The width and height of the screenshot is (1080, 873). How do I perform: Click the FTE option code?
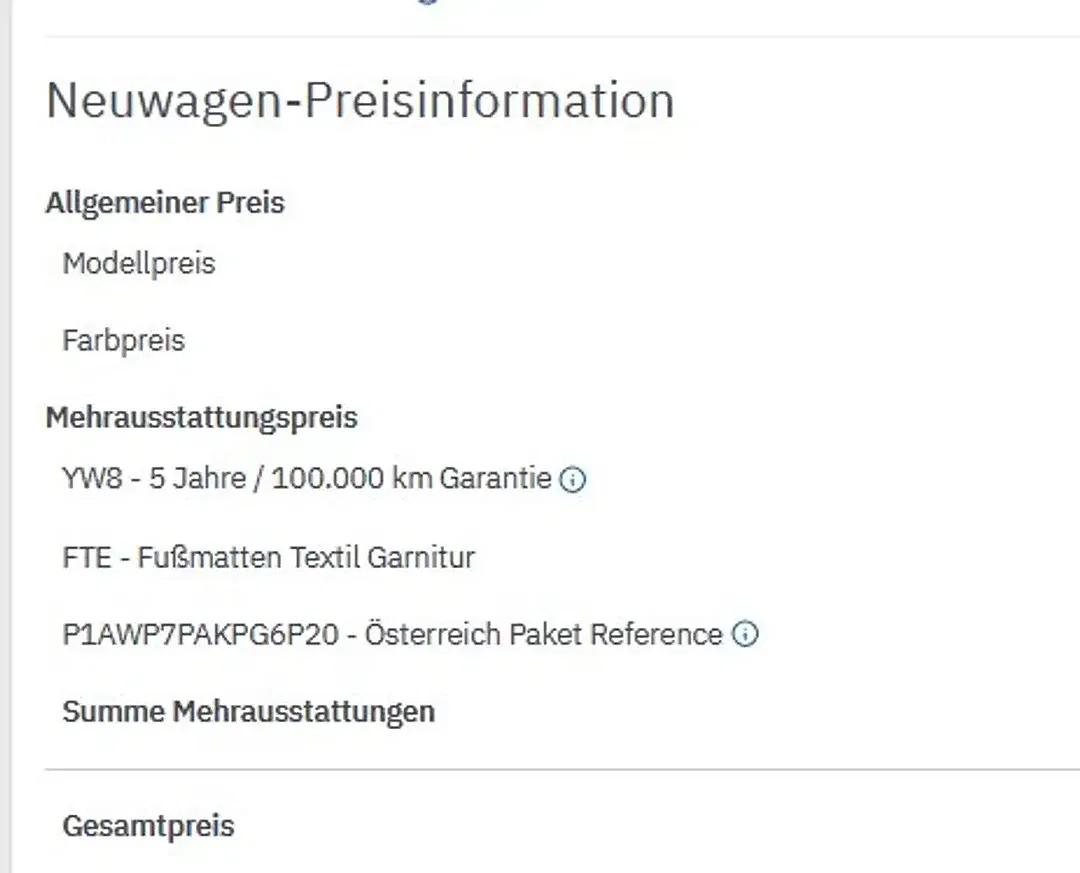86,557
